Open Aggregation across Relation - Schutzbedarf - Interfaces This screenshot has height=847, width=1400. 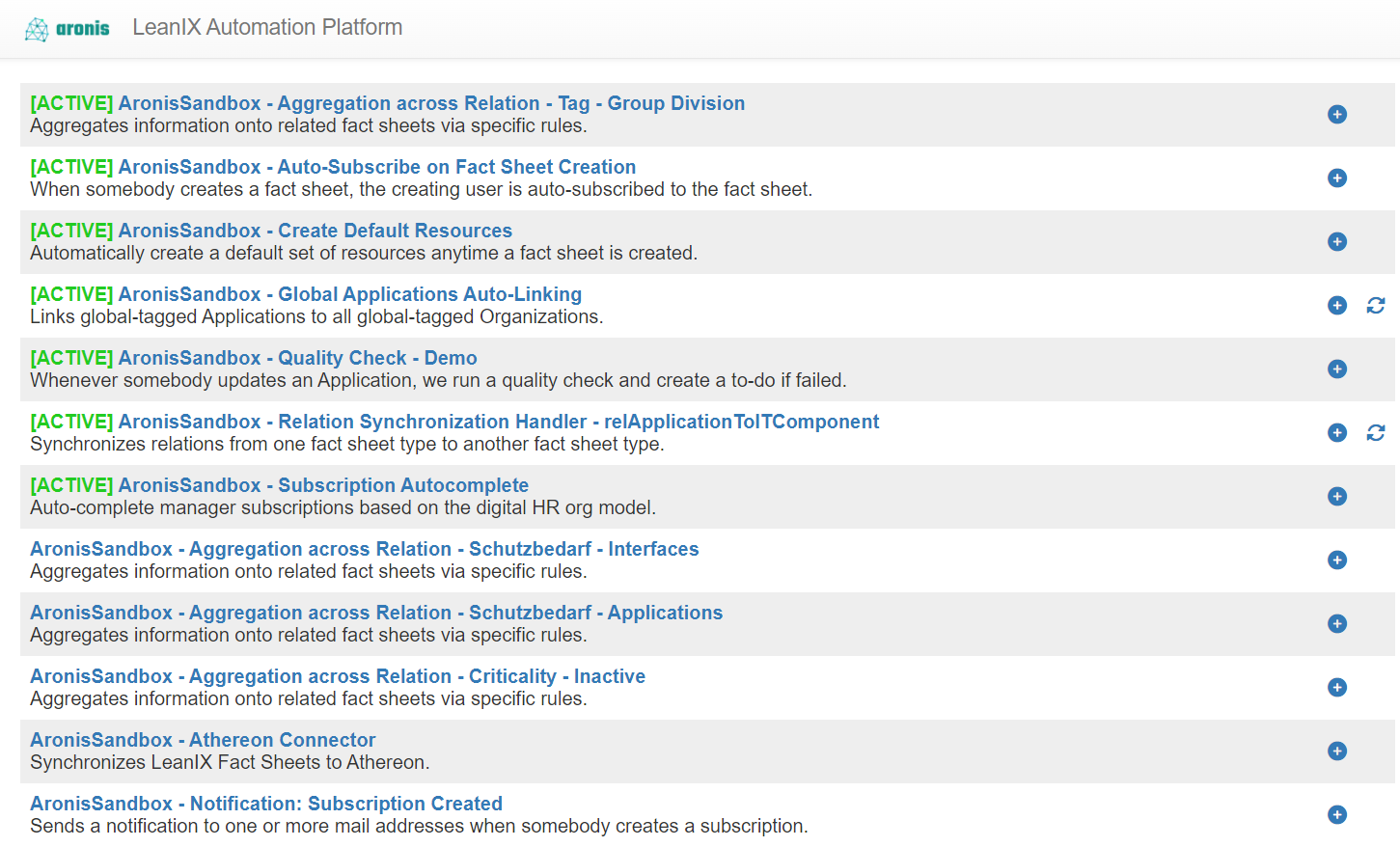click(x=365, y=549)
